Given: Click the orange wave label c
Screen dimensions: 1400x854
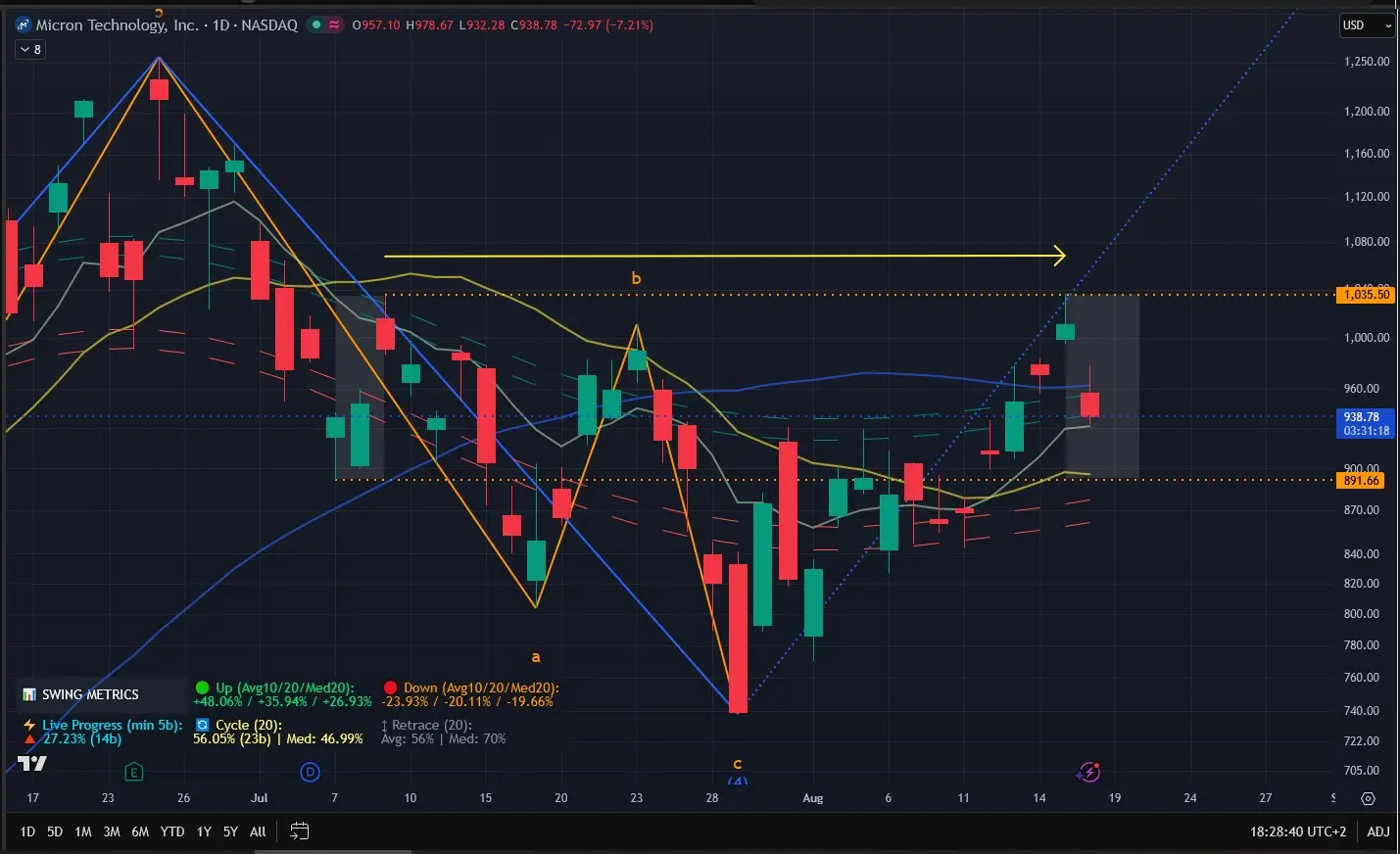Looking at the screenshot, I should tap(737, 764).
